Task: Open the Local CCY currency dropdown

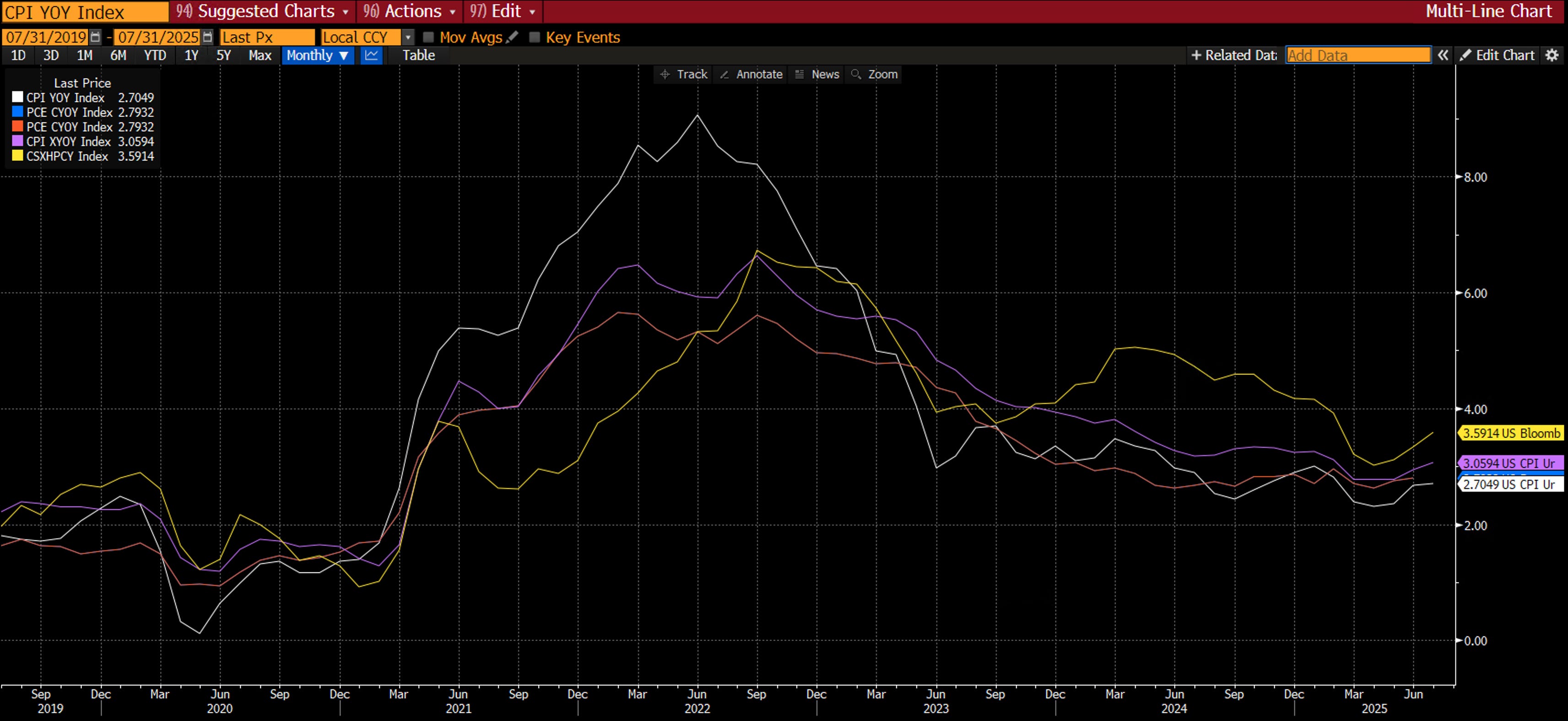Action: click(x=408, y=37)
